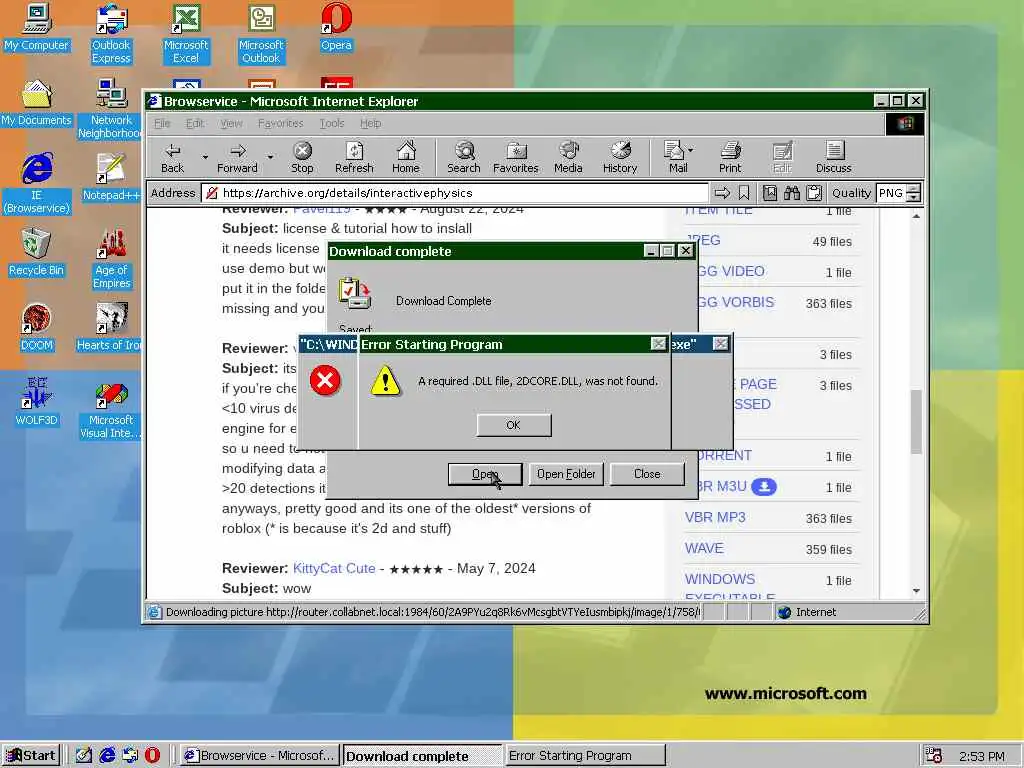This screenshot has width=1024, height=768.
Task: Click the Opera quick launch icon in taskbar
Action: [x=152, y=756]
